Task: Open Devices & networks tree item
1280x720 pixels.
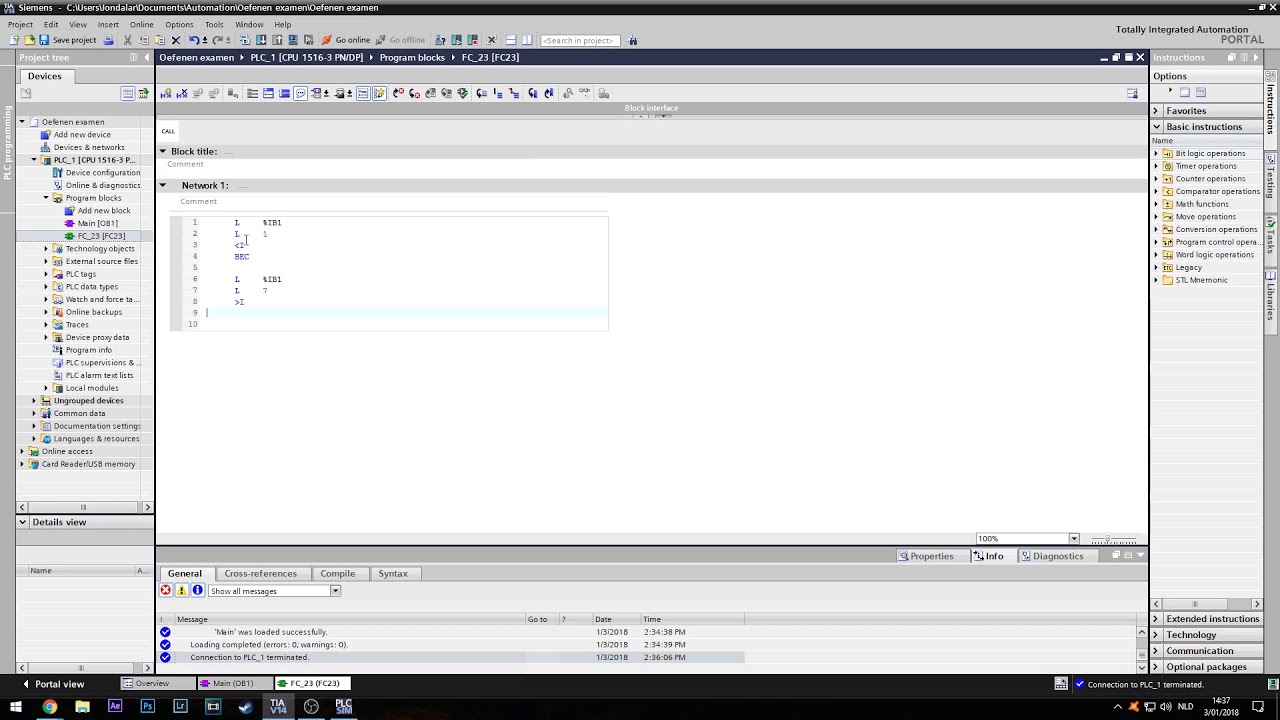Action: click(x=89, y=147)
